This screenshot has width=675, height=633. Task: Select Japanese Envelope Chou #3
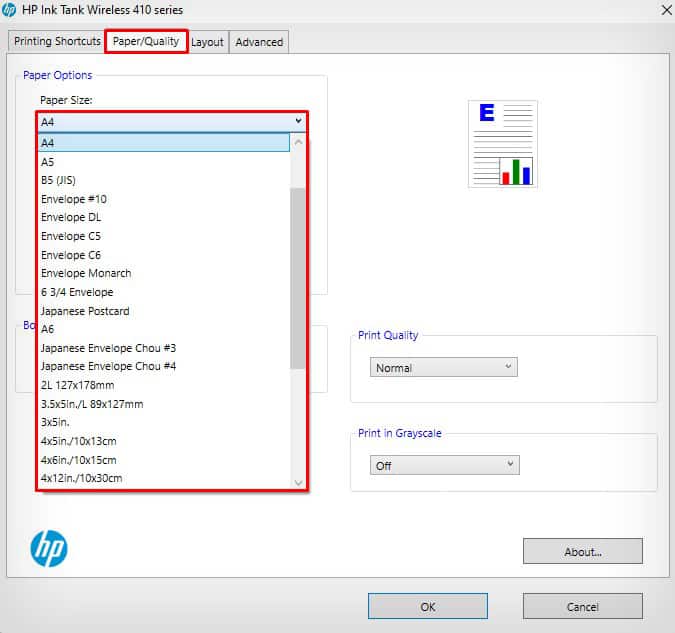pyautogui.click(x=164, y=348)
